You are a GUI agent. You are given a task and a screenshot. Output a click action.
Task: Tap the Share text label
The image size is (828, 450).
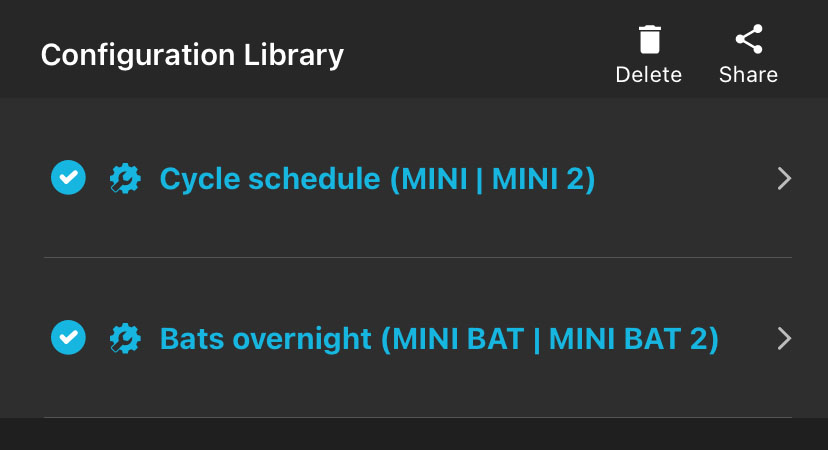coord(748,75)
